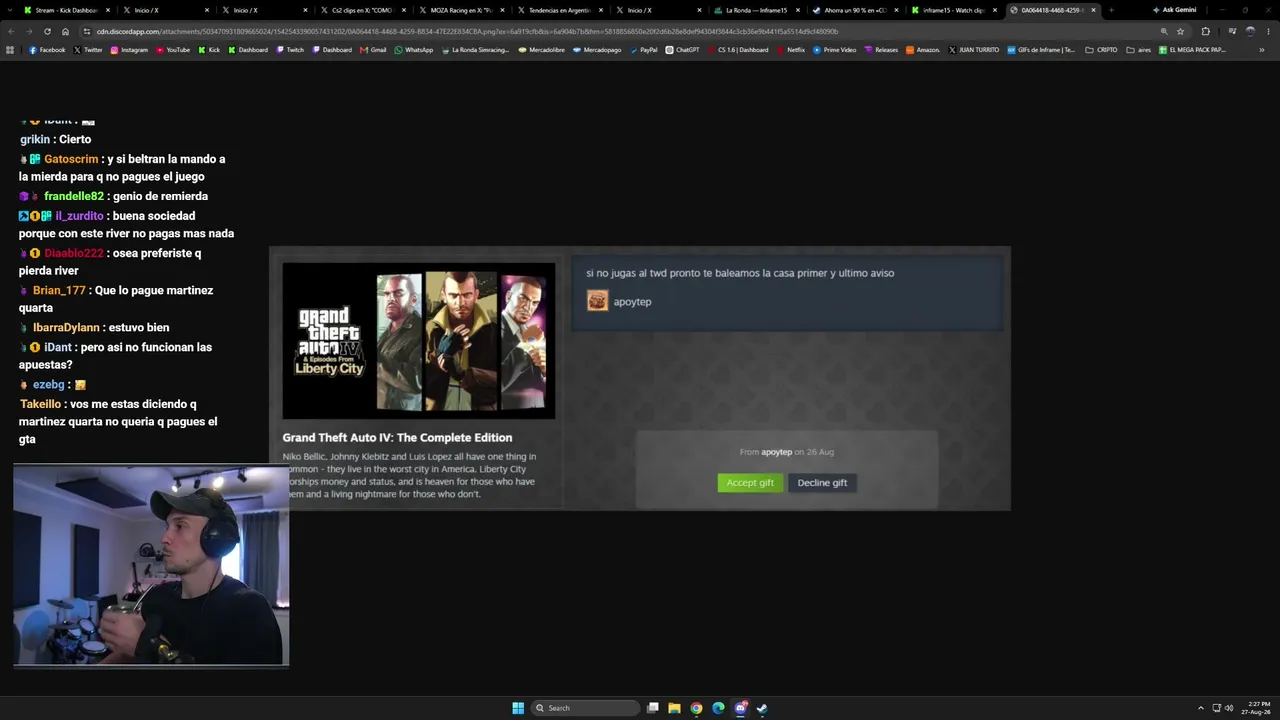
Task: Open Discord from the taskbar
Action: [x=740, y=708]
